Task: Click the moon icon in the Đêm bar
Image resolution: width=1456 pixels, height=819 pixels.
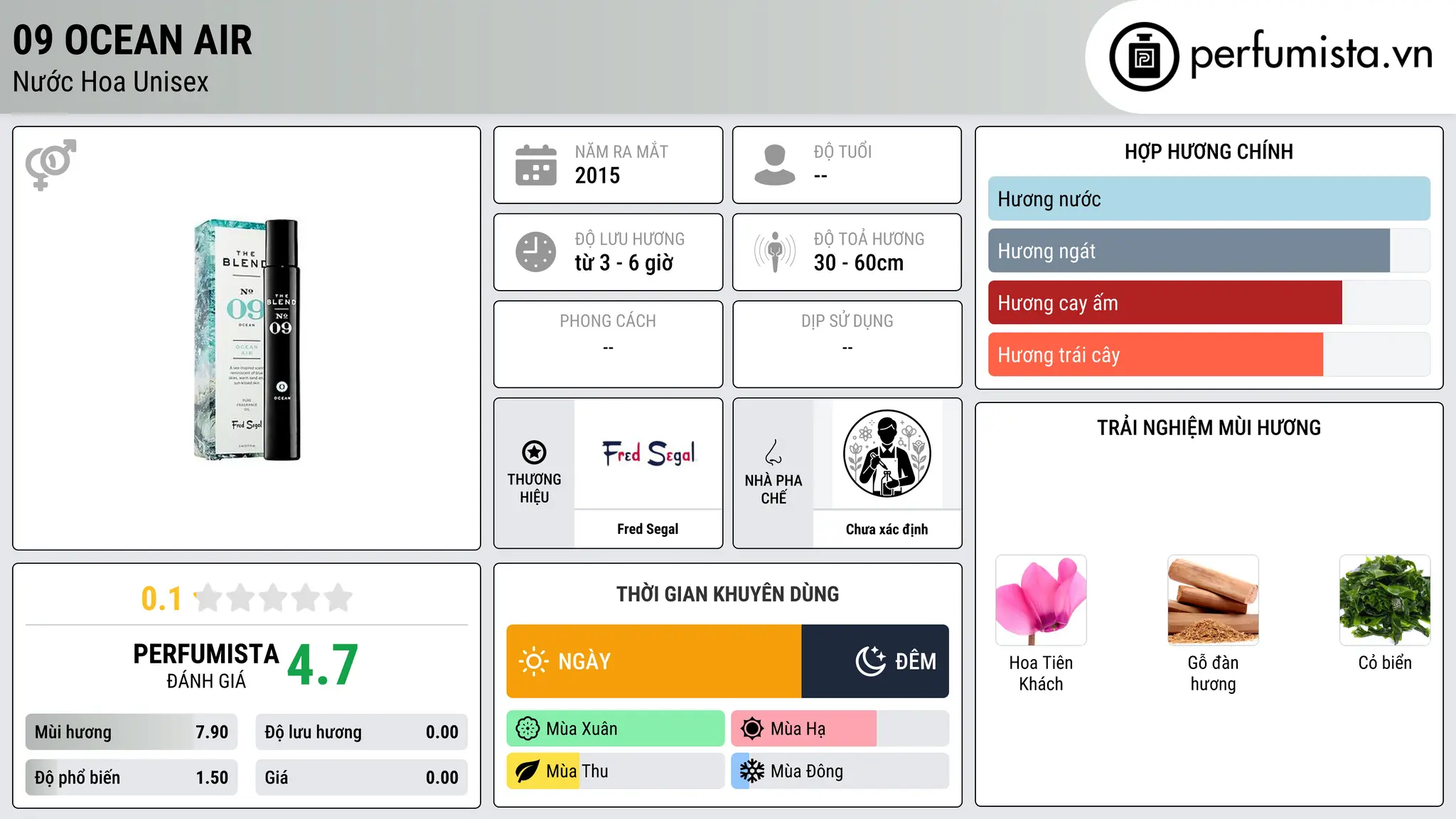Action: (x=870, y=661)
